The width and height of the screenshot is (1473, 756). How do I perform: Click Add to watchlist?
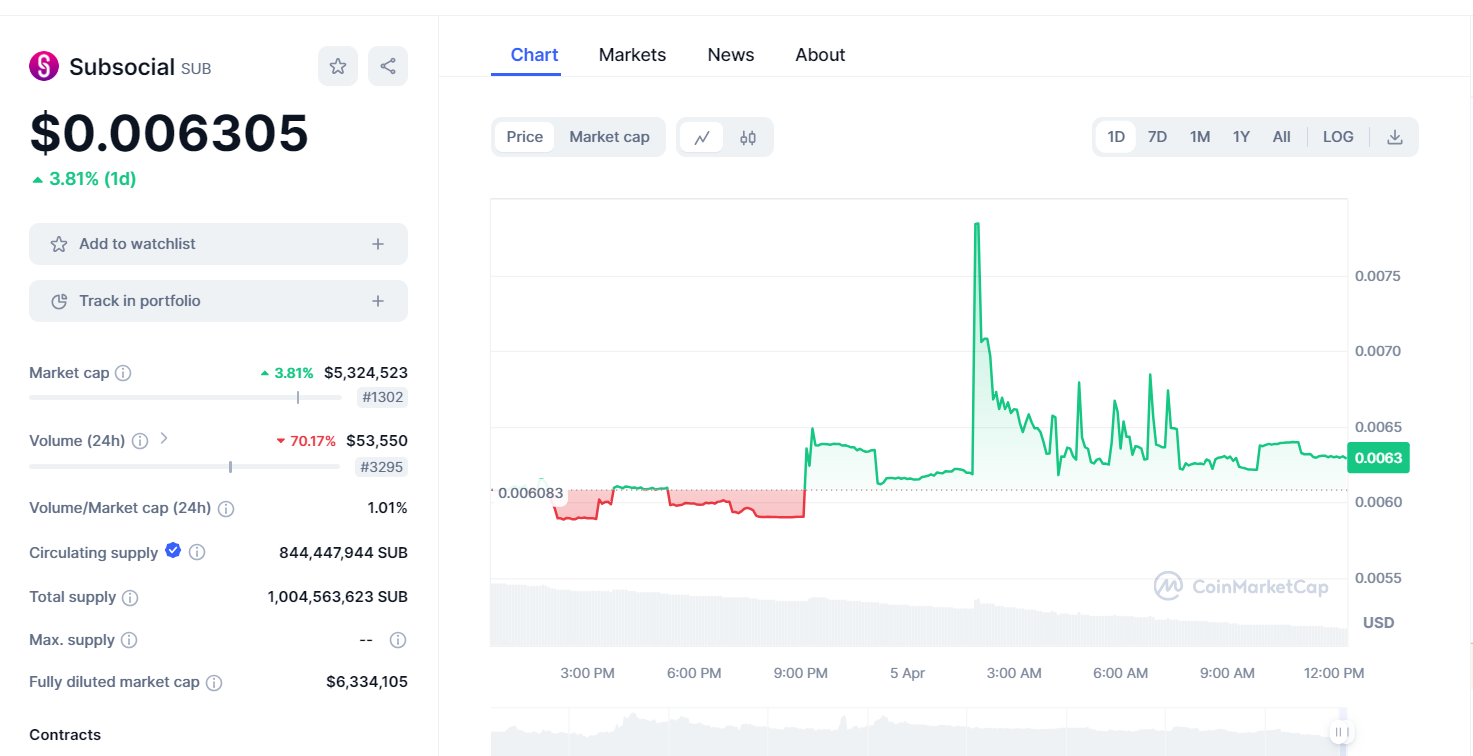click(217, 243)
